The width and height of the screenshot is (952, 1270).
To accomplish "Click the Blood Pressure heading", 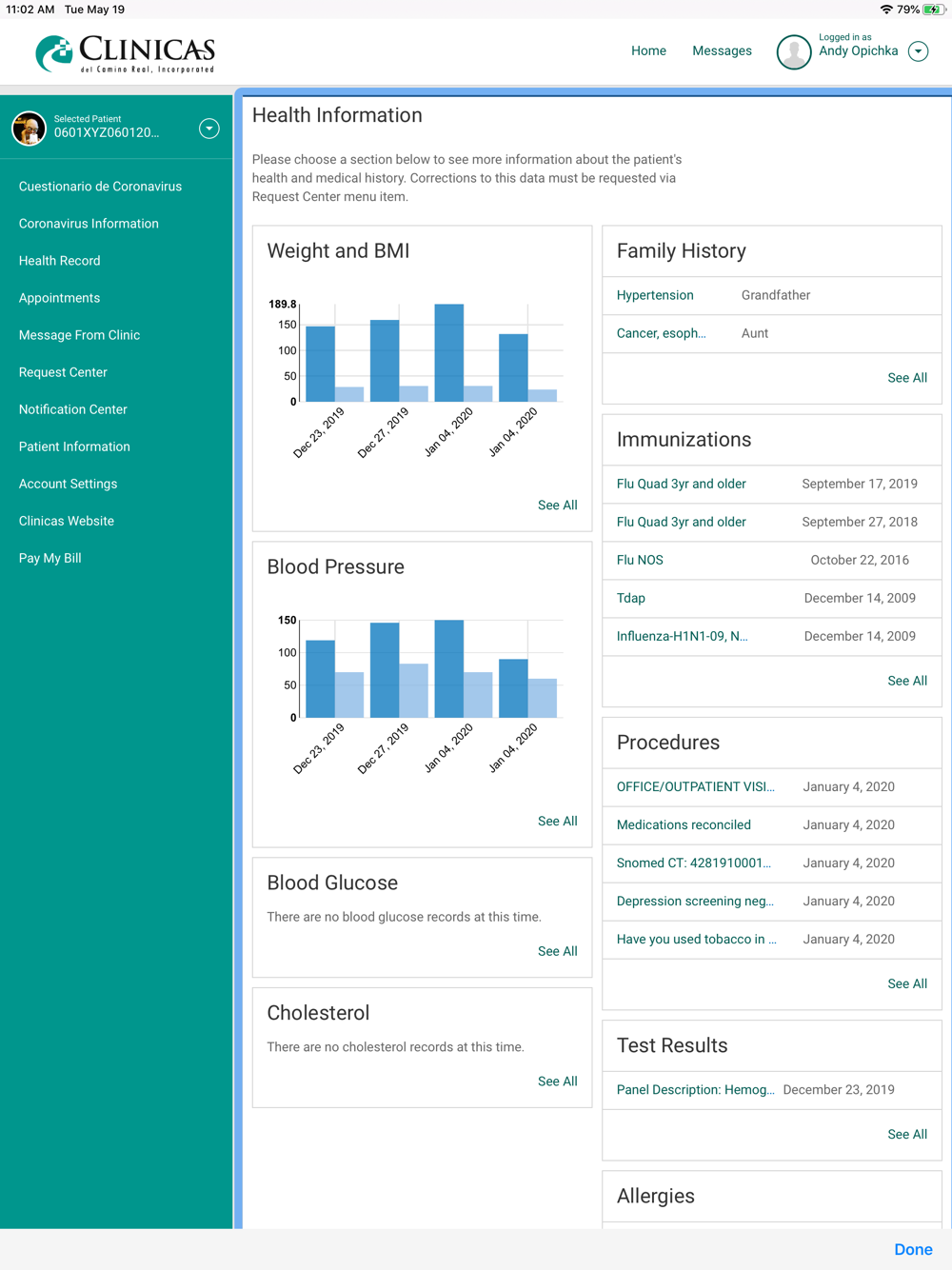I will tap(335, 567).
